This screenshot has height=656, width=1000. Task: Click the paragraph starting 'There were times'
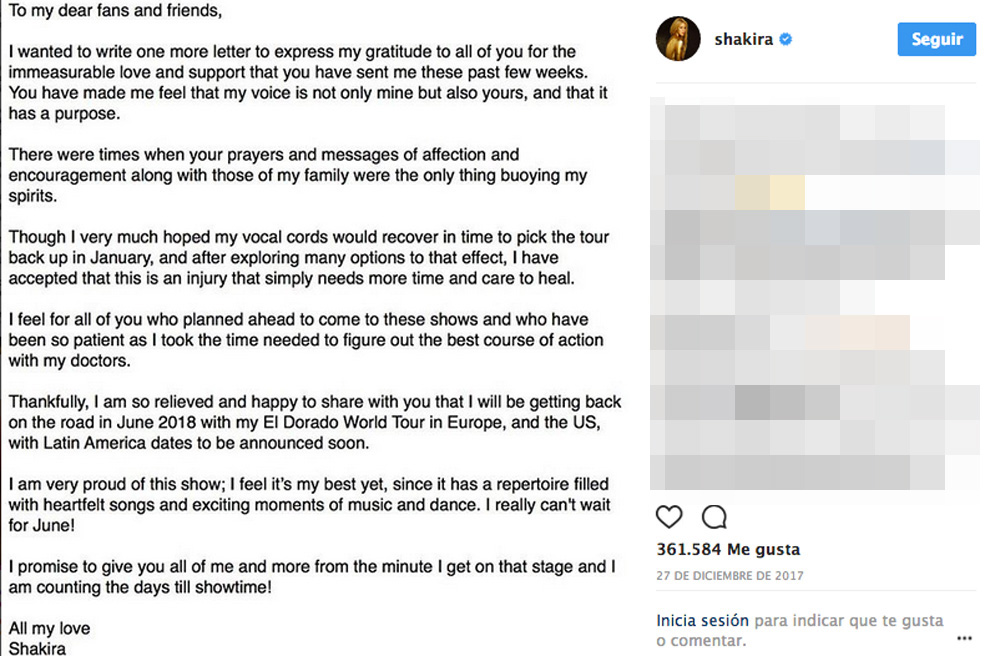point(298,175)
